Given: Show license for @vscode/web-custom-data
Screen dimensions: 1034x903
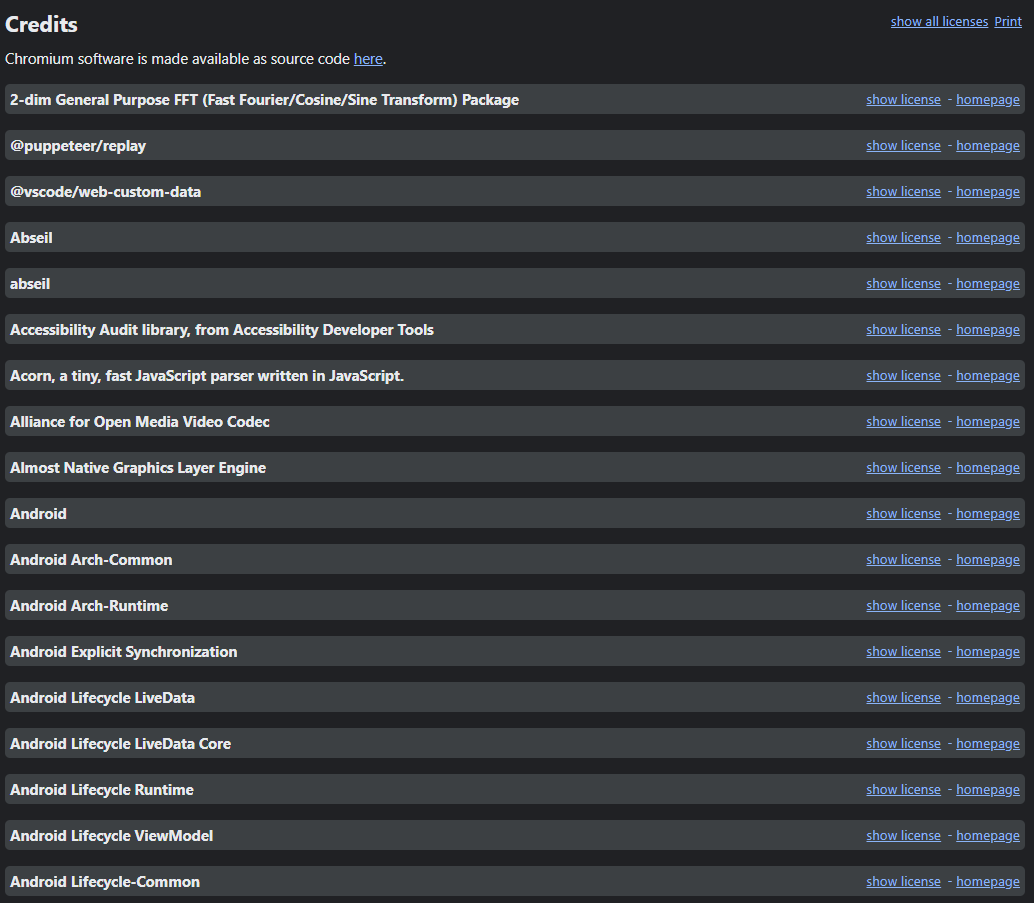Looking at the screenshot, I should click(x=903, y=192).
